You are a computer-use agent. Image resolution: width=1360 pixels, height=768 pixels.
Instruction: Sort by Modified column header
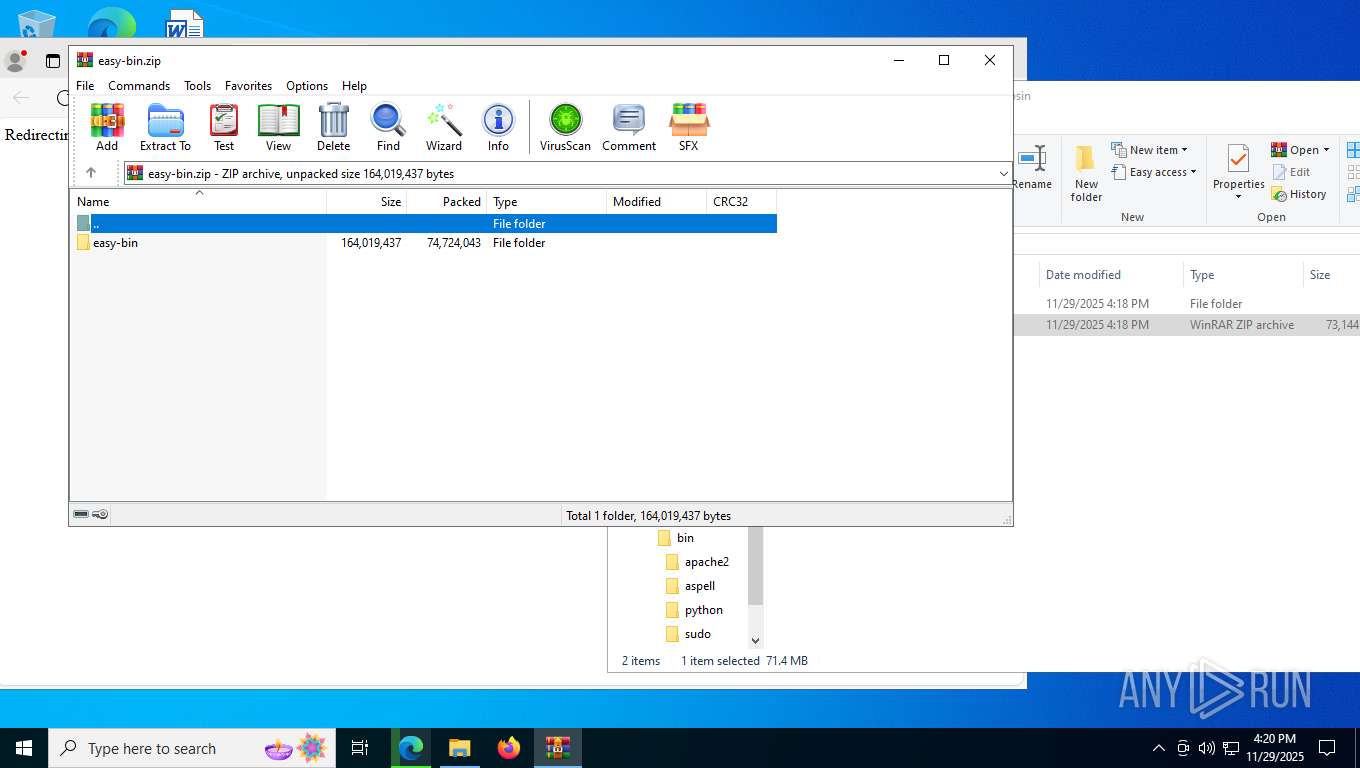pyautogui.click(x=656, y=202)
